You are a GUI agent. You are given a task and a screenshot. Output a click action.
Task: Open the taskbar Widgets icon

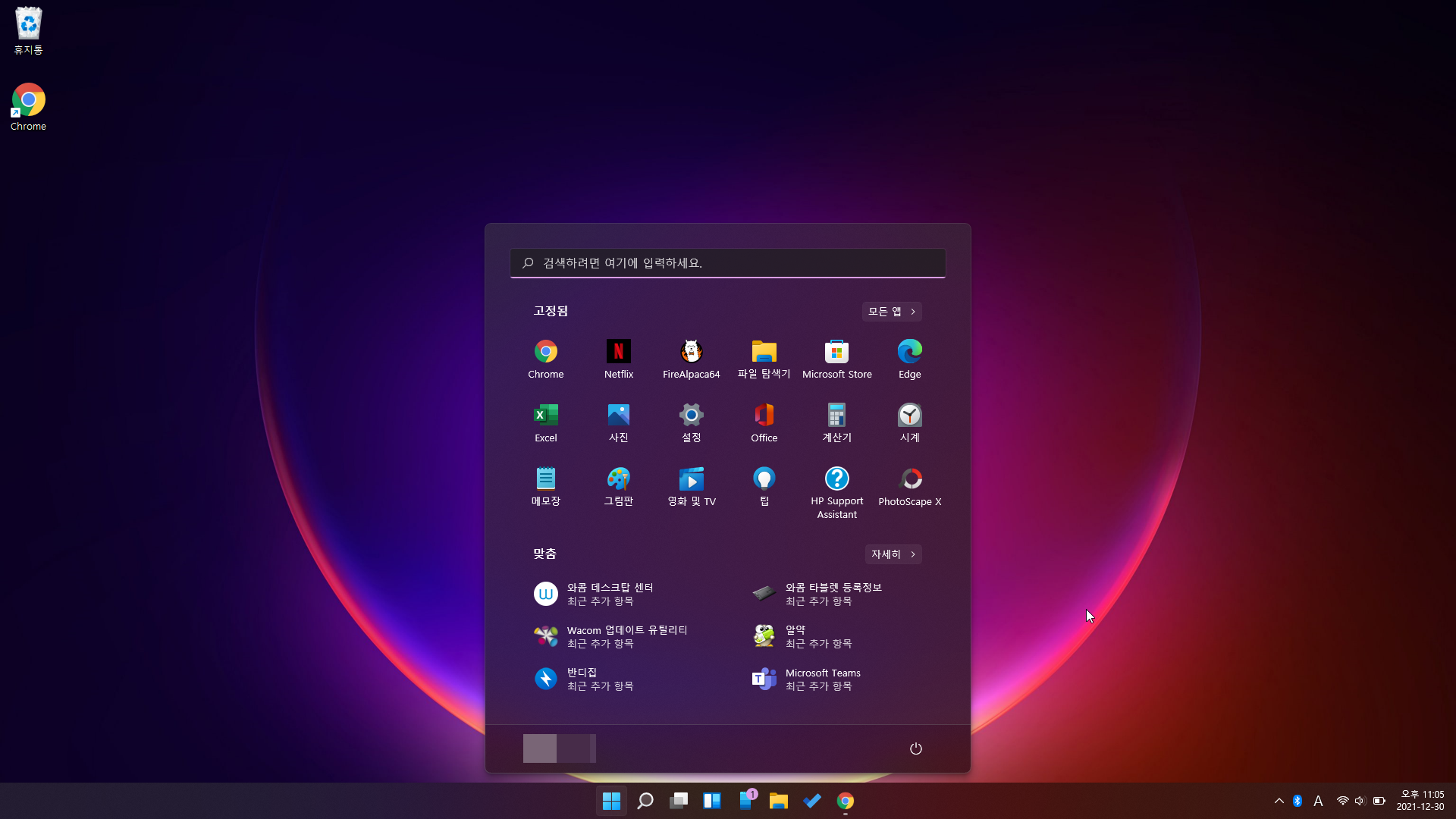click(x=711, y=801)
